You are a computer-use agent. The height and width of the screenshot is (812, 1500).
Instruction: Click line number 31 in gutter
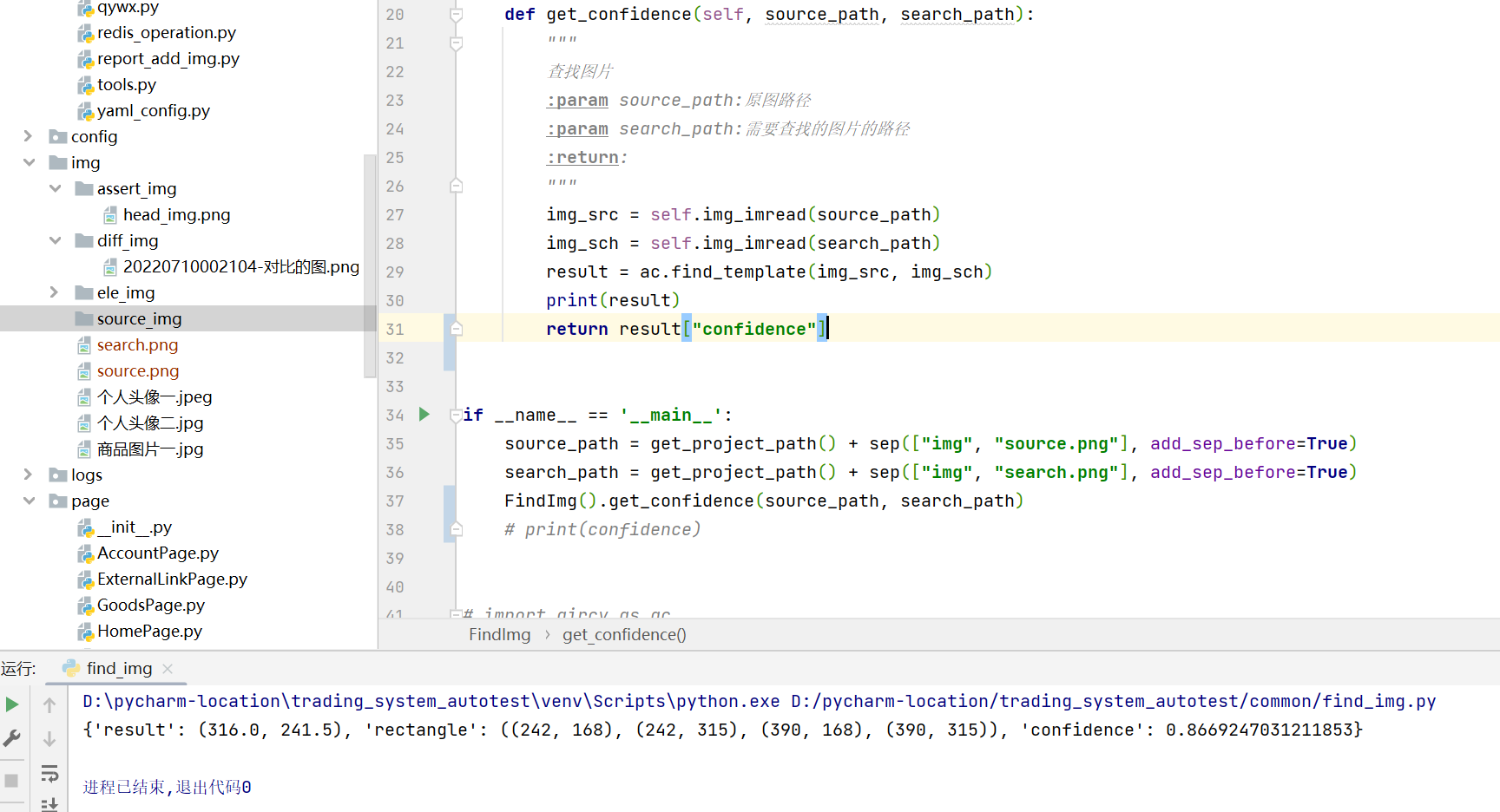coord(395,329)
